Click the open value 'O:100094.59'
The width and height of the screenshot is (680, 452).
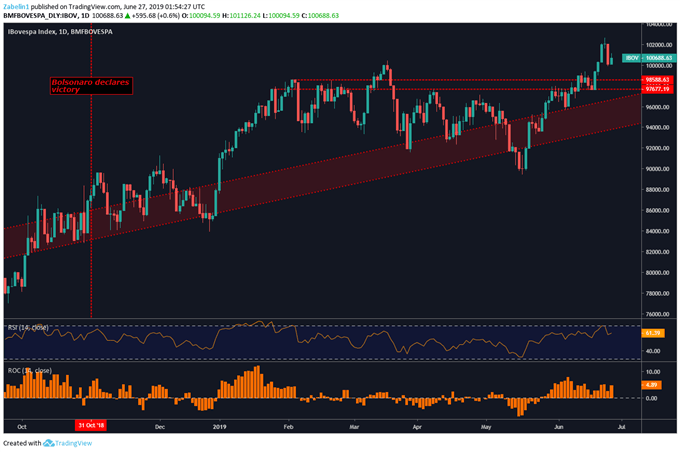201,16
